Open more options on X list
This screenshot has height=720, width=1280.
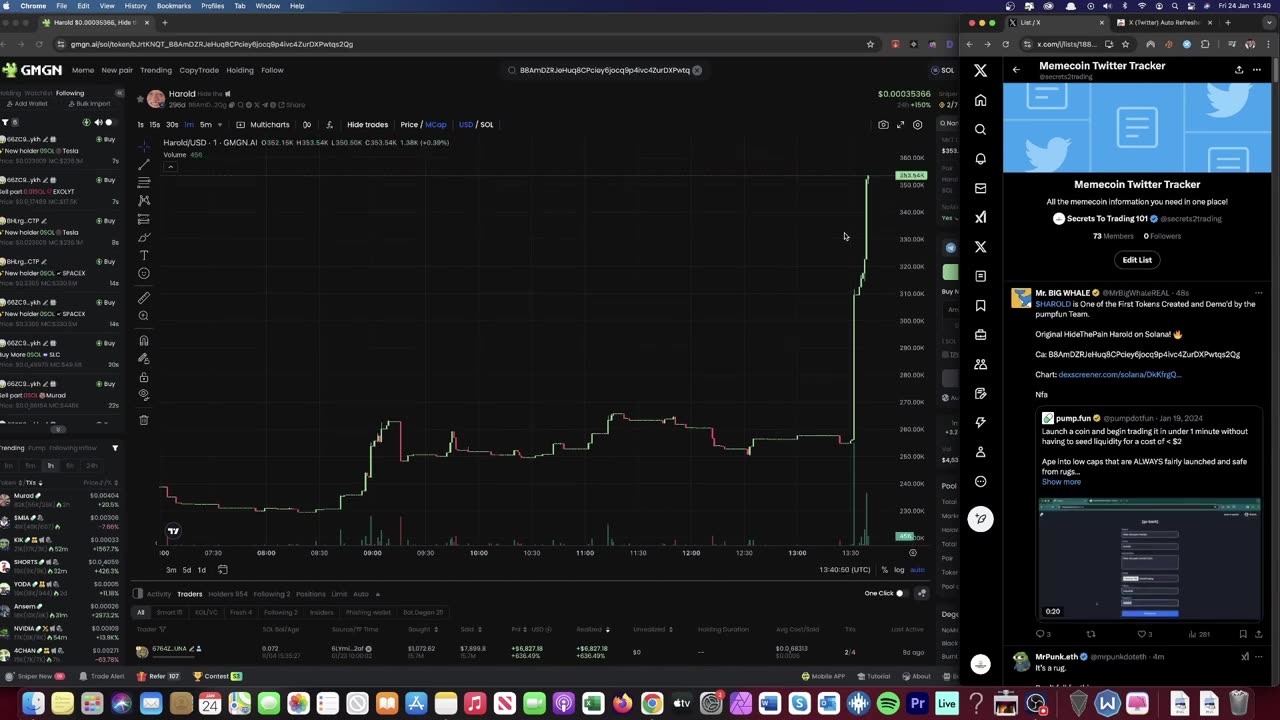[1257, 69]
